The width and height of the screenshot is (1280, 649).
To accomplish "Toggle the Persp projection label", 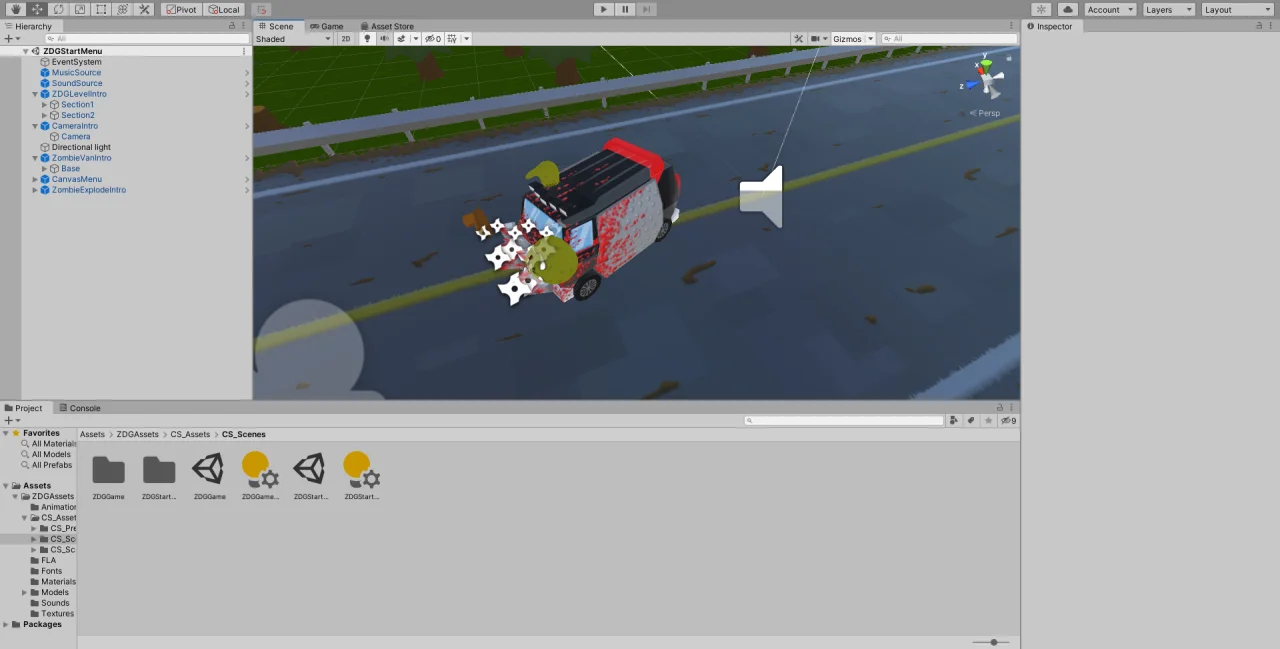I will tap(984, 113).
